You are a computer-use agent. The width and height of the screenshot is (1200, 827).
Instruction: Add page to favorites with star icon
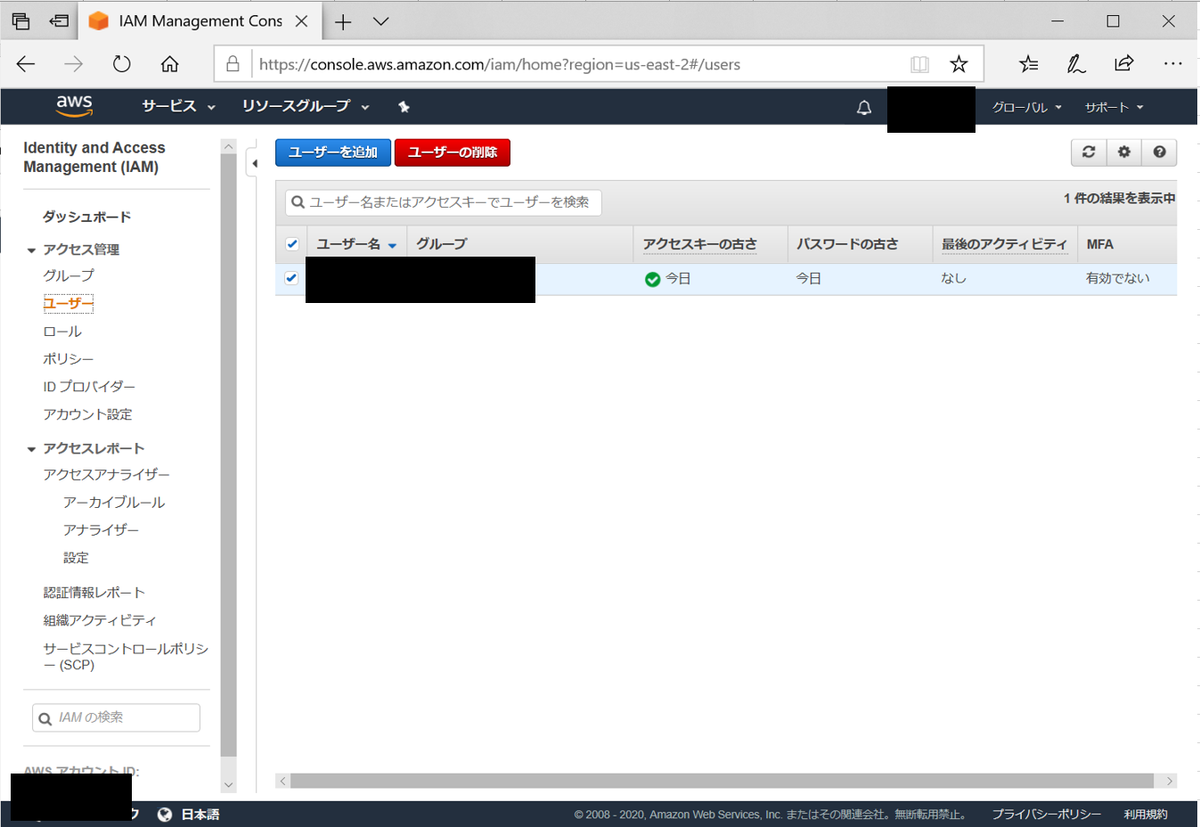[959, 64]
